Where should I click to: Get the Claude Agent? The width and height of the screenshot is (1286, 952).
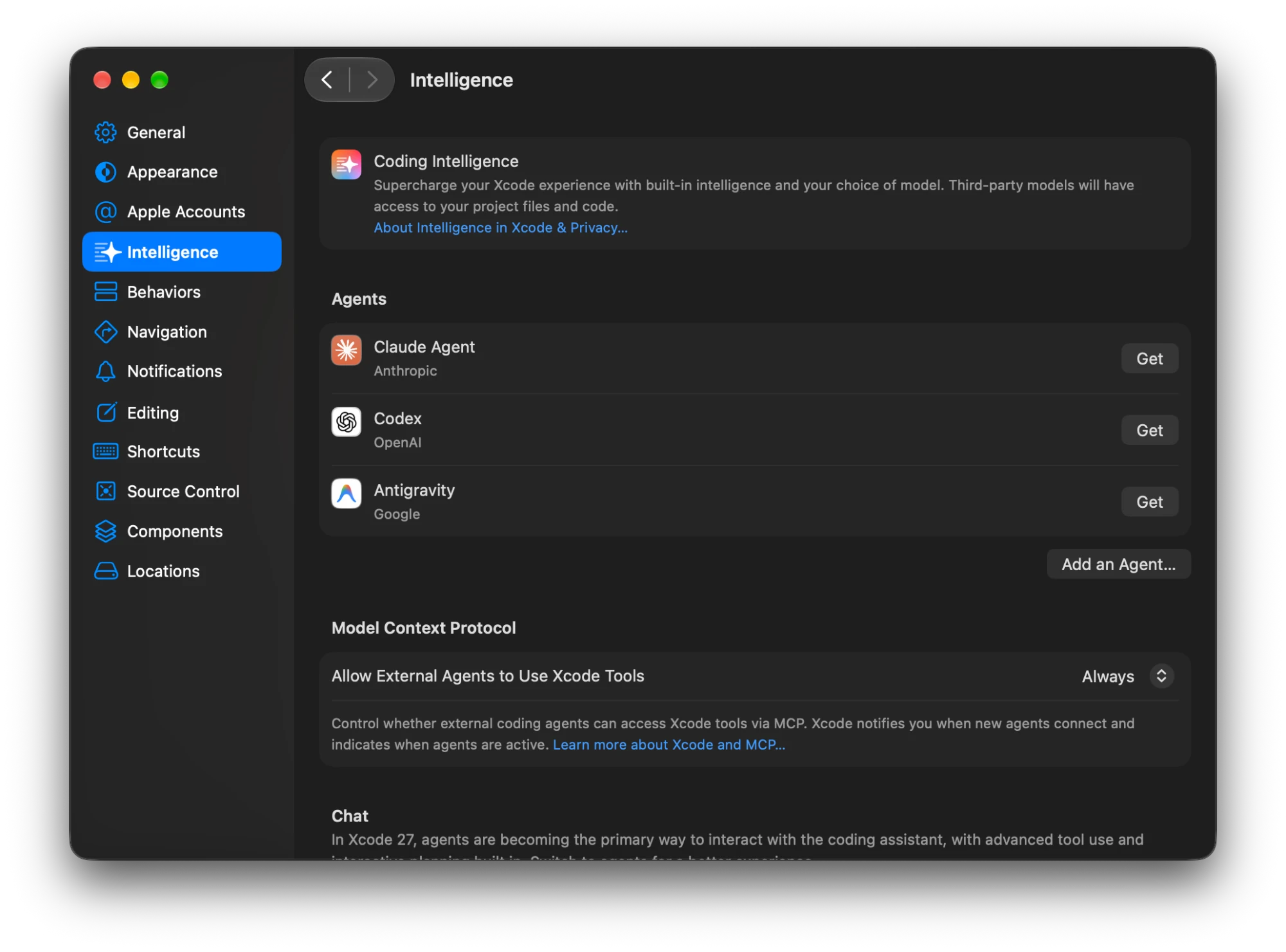point(1150,359)
